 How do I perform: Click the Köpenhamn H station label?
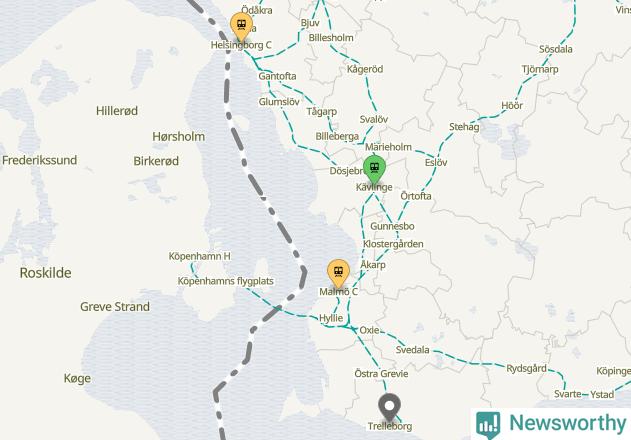pos(200,256)
